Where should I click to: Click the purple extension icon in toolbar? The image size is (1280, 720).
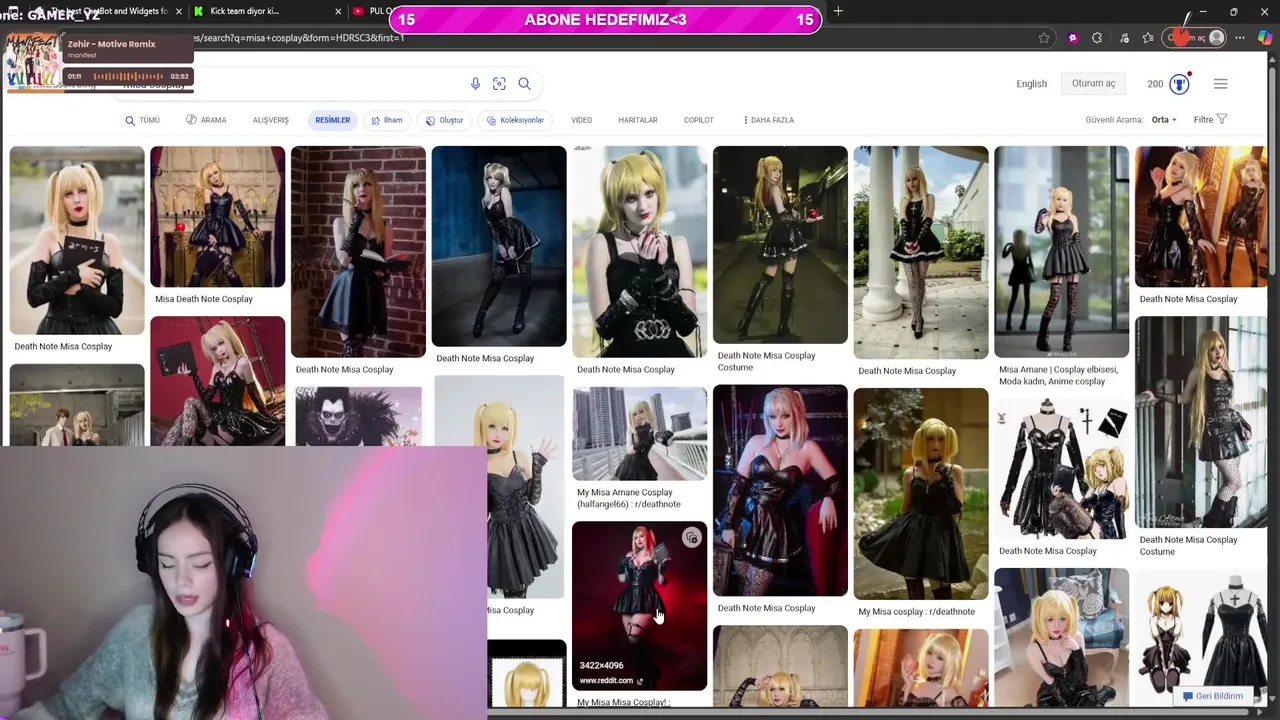pyautogui.click(x=1072, y=38)
